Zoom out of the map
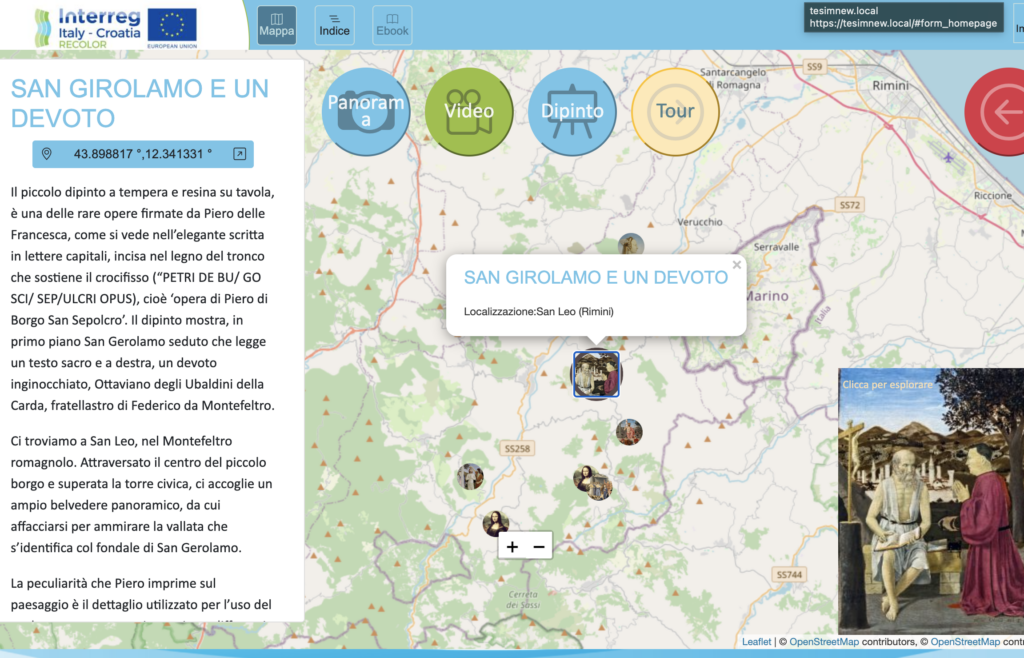1024x658 pixels. click(539, 547)
